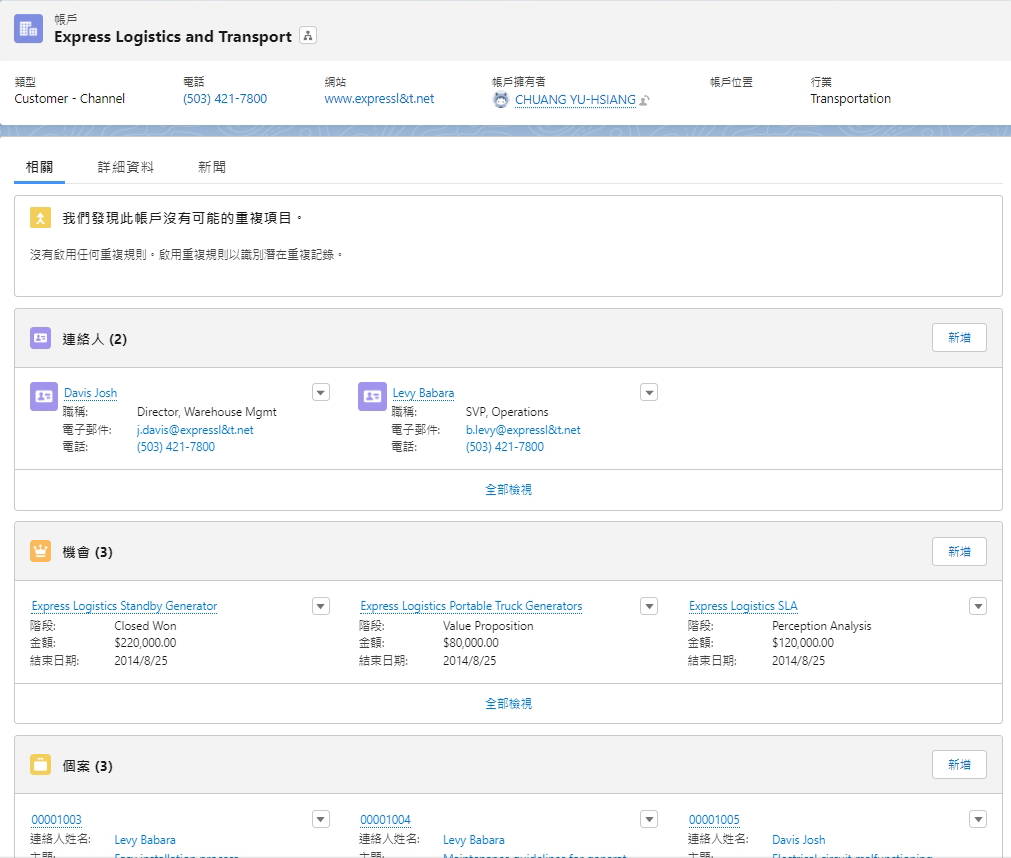Open the Davis Josh contact record
Image resolution: width=1011 pixels, height=858 pixels.
click(91, 393)
